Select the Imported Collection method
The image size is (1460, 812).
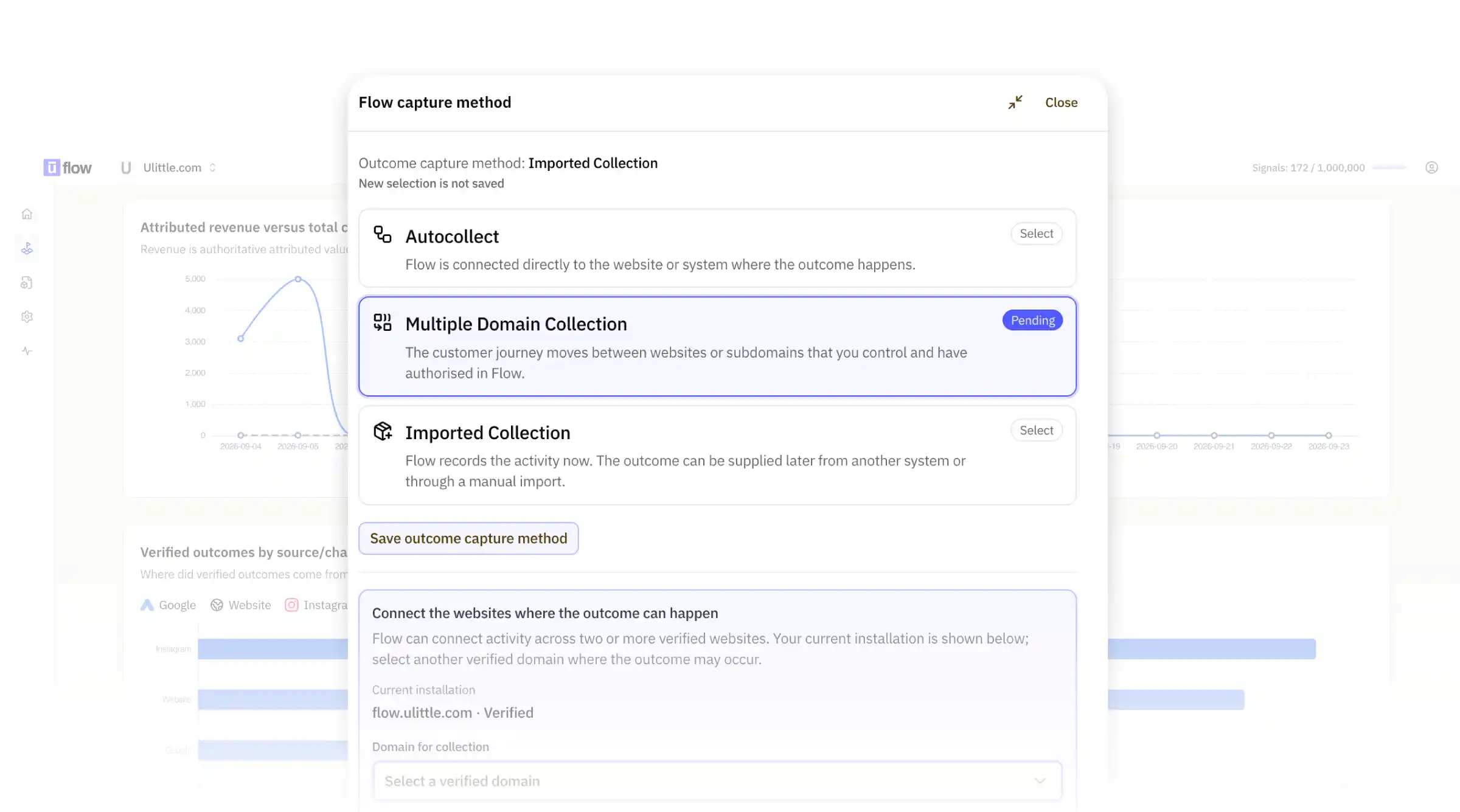click(x=1036, y=430)
